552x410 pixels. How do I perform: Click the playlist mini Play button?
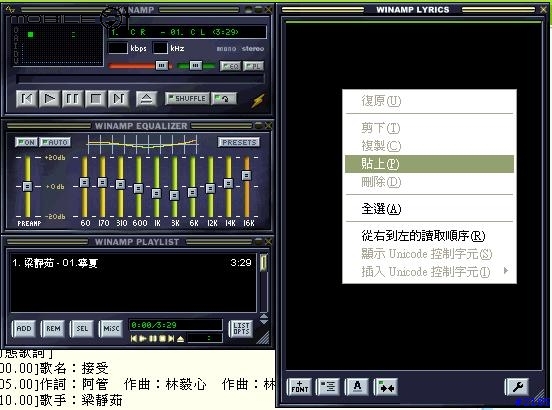143,339
